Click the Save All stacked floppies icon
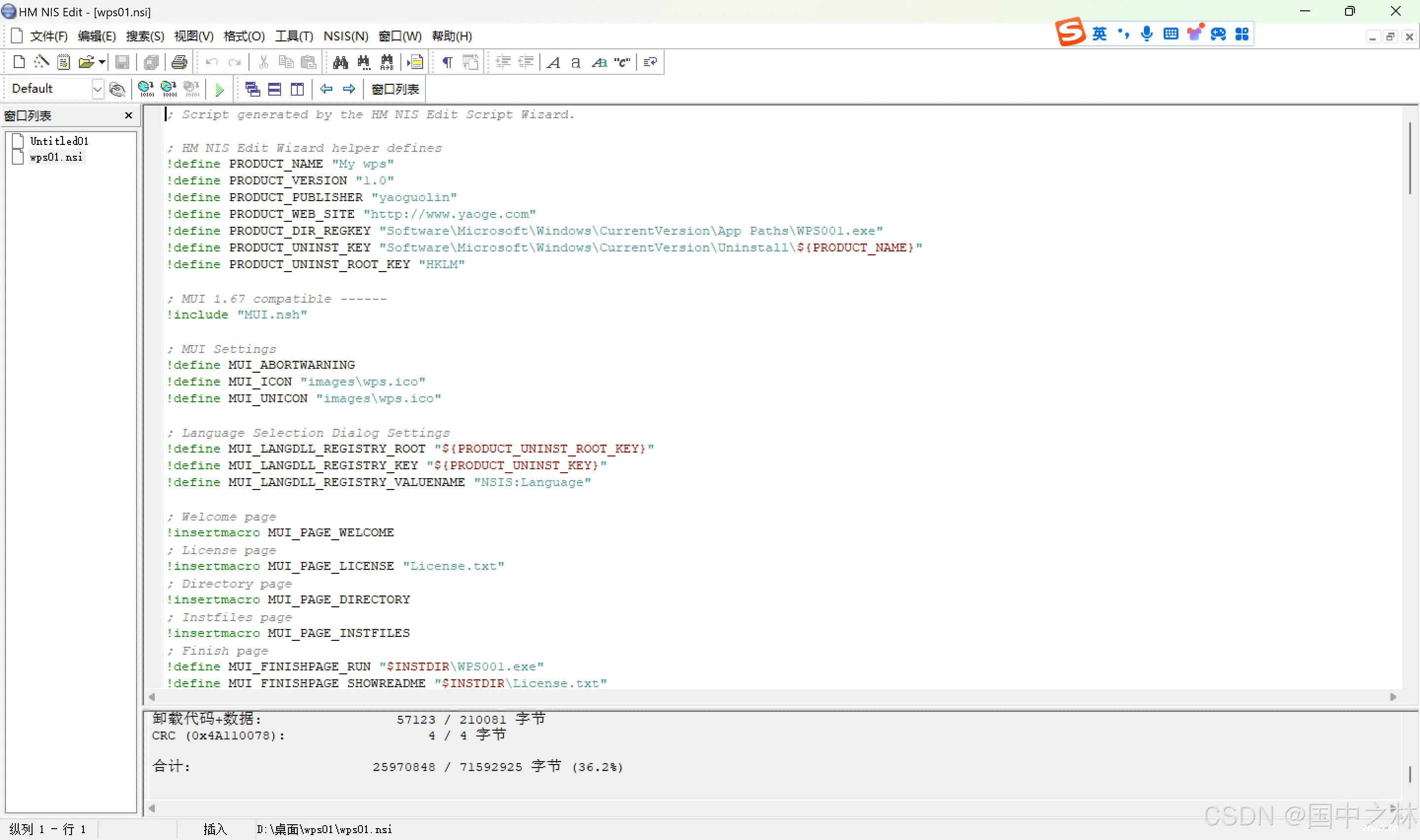Screen dimensions: 1420x840 click(150, 62)
